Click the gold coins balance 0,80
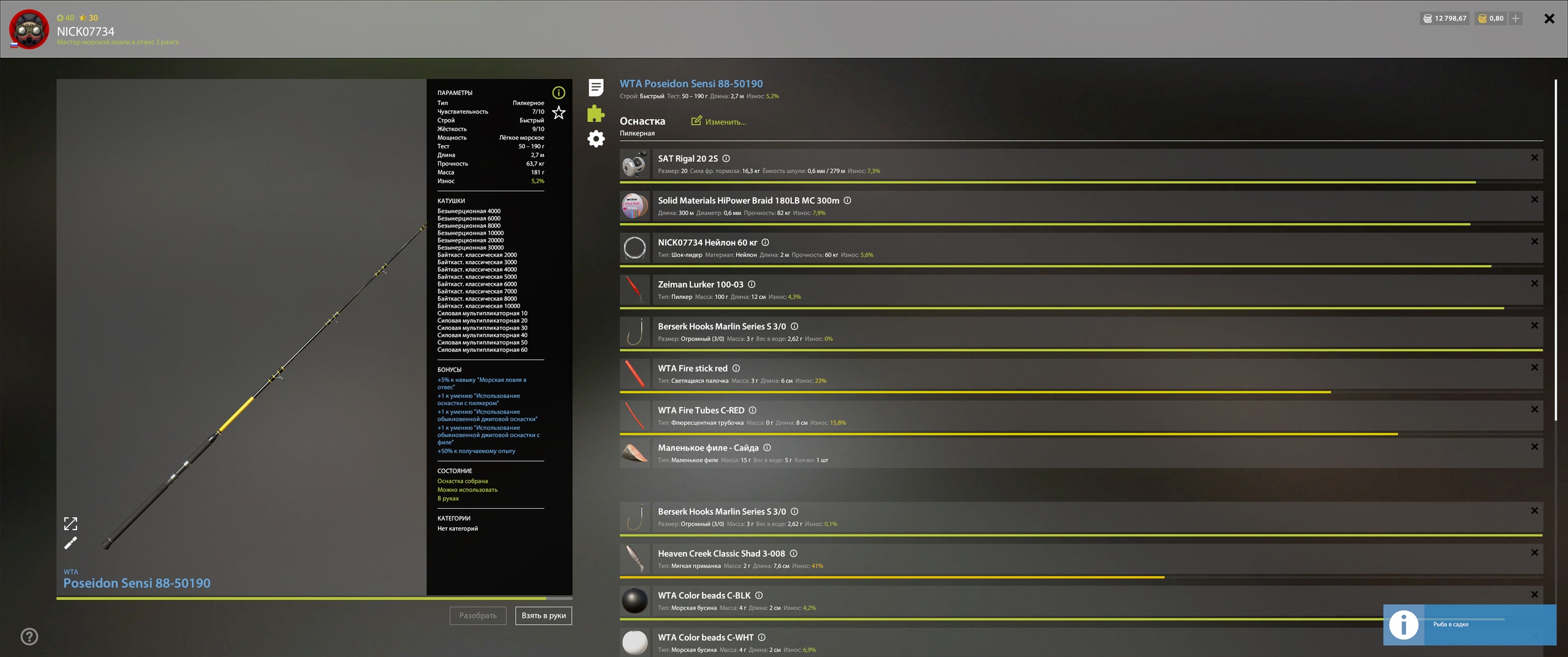1568x657 pixels. (x=1490, y=18)
